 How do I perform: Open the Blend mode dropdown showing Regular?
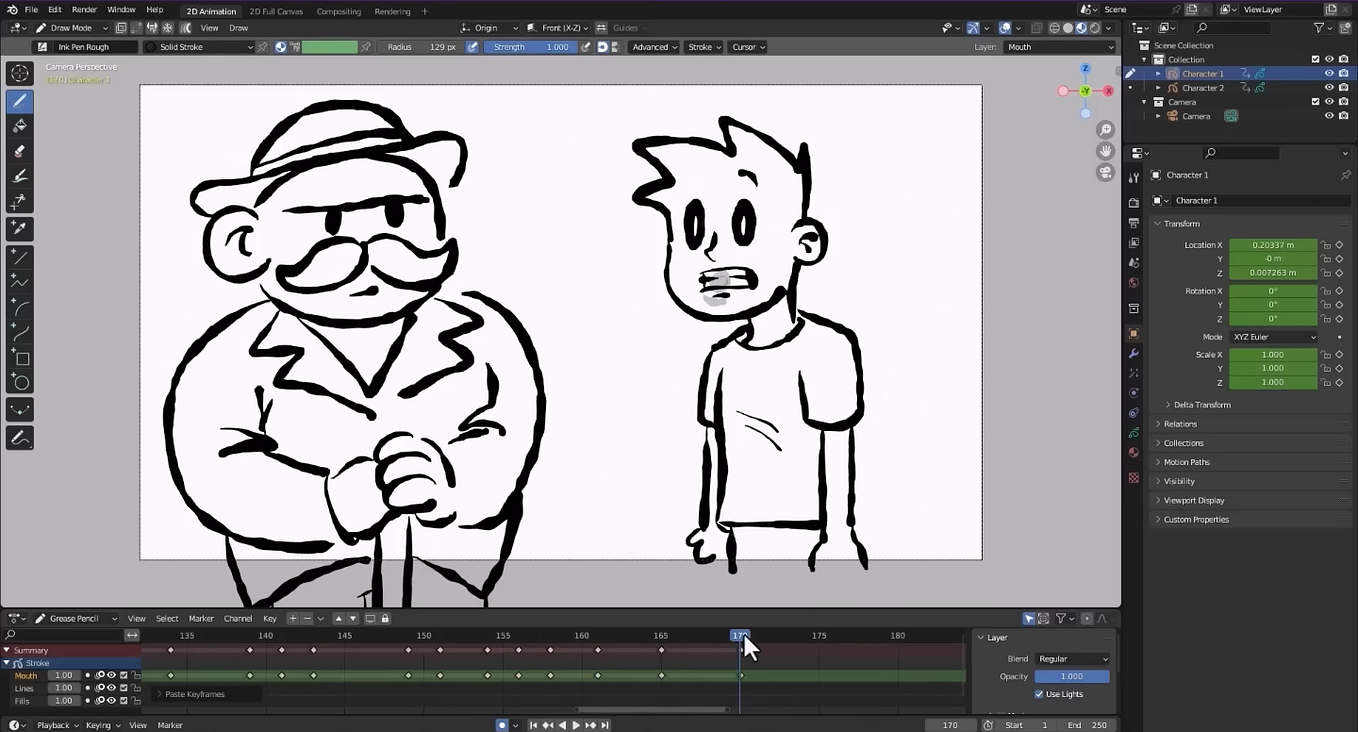(1072, 658)
